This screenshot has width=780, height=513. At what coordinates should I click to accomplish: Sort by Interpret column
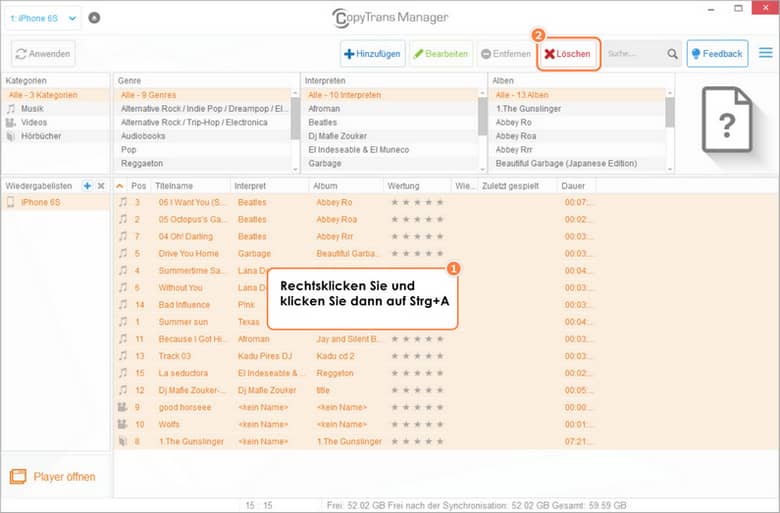pos(269,186)
